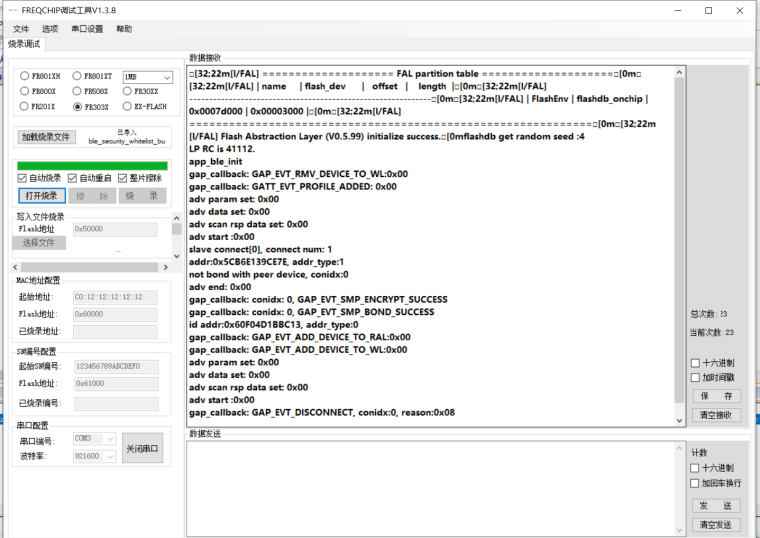Open the 1MB flash size dropdown
The image size is (760, 538).
(x=147, y=76)
